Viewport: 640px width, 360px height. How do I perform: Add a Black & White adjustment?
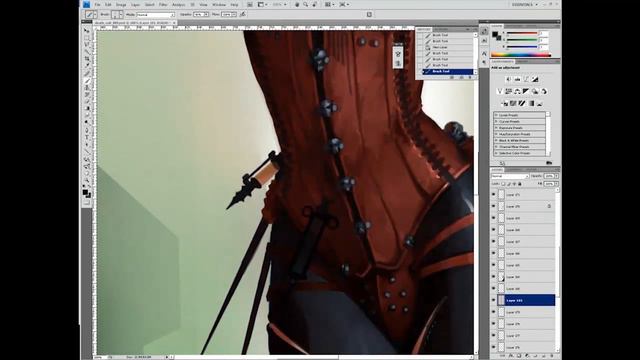[x=526, y=91]
